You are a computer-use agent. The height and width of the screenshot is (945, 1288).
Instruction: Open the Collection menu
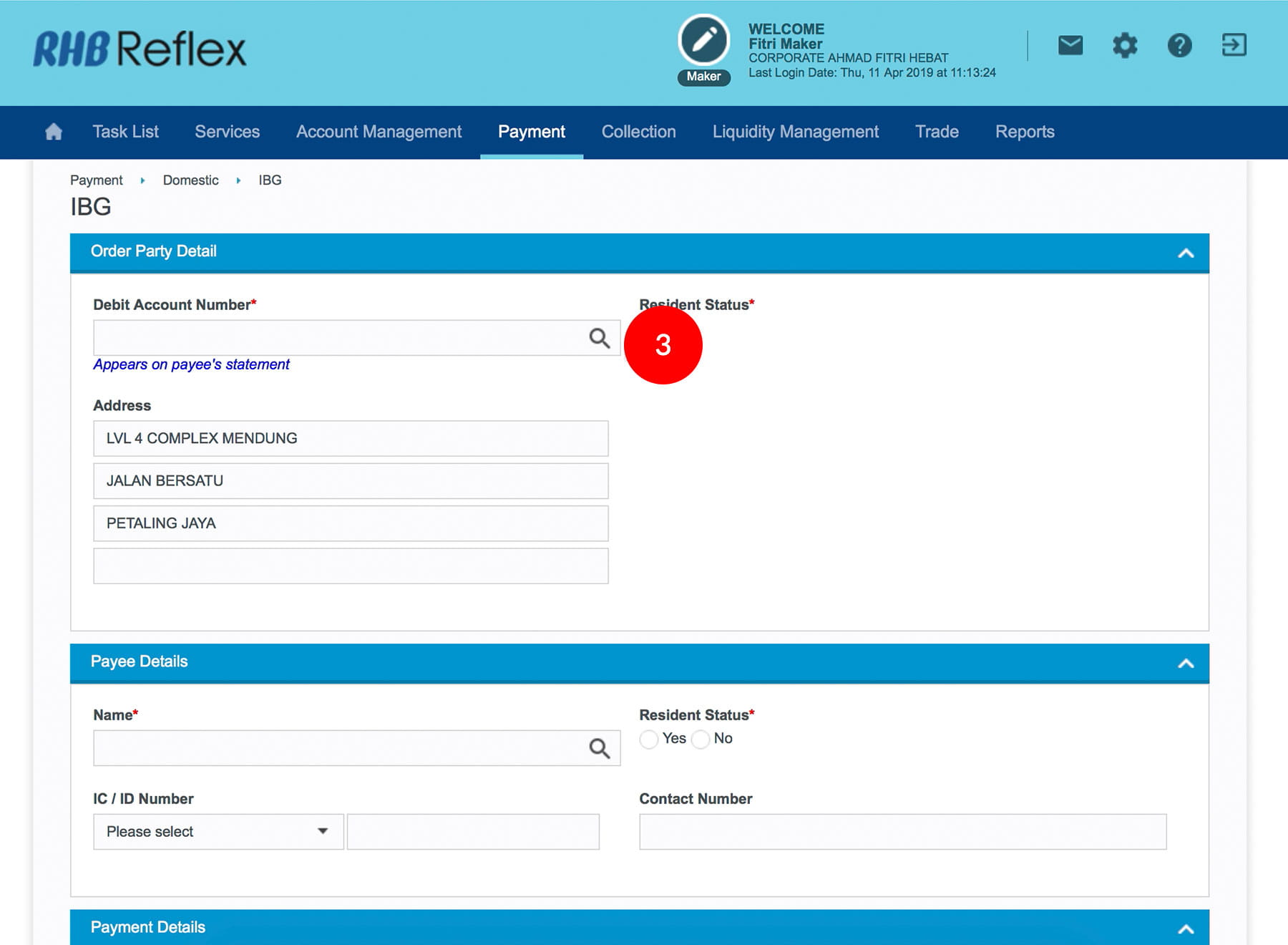click(638, 132)
